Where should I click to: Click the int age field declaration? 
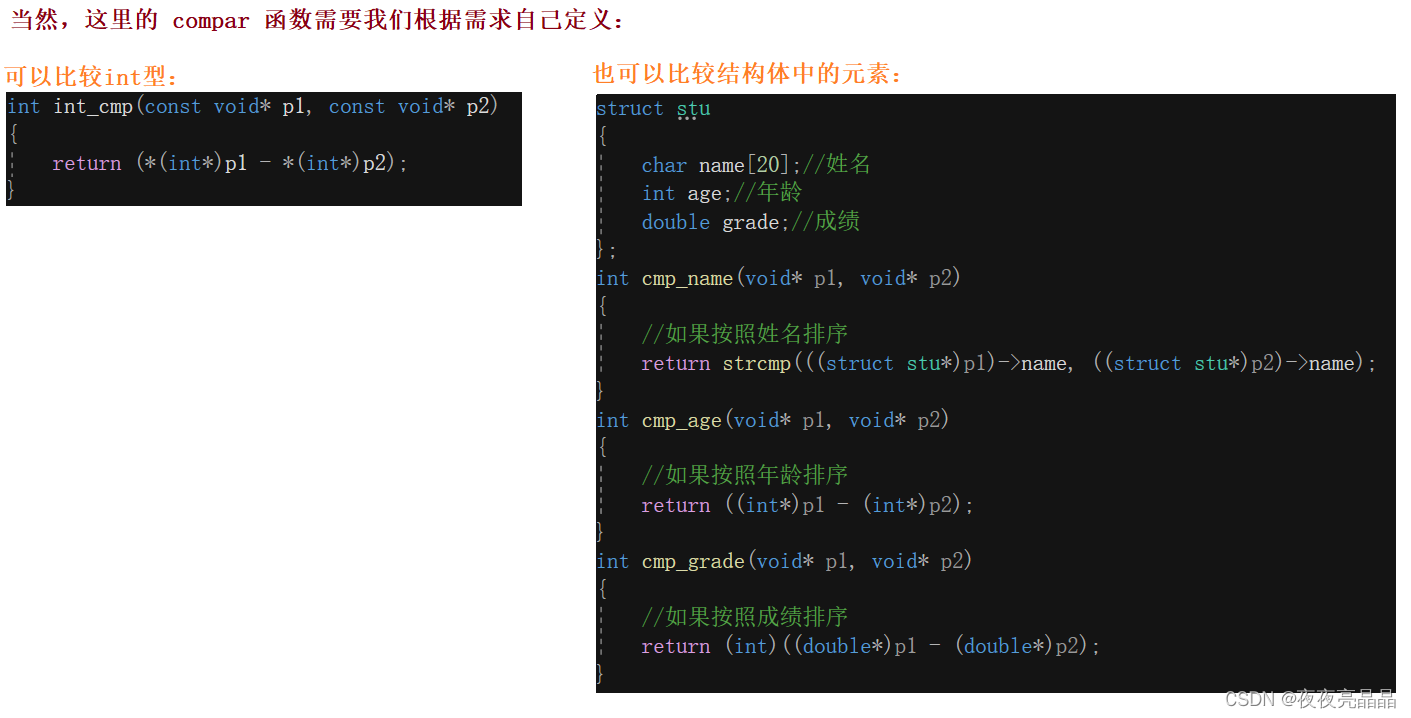point(683,192)
